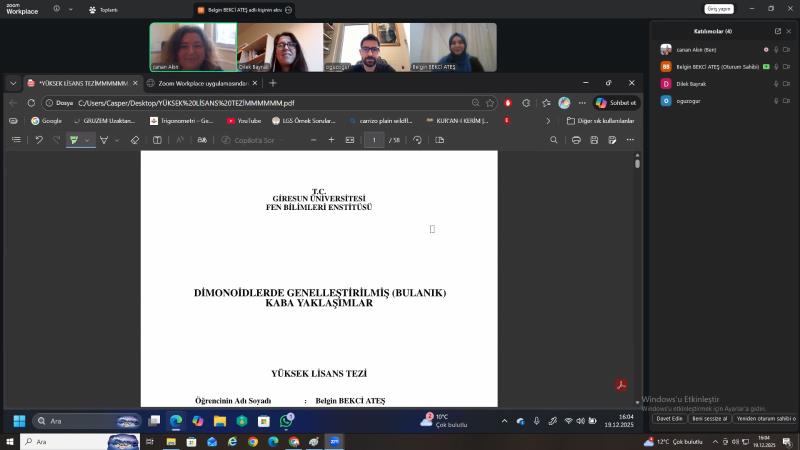Toggle microphone for Dilek Bayrak

point(776,84)
